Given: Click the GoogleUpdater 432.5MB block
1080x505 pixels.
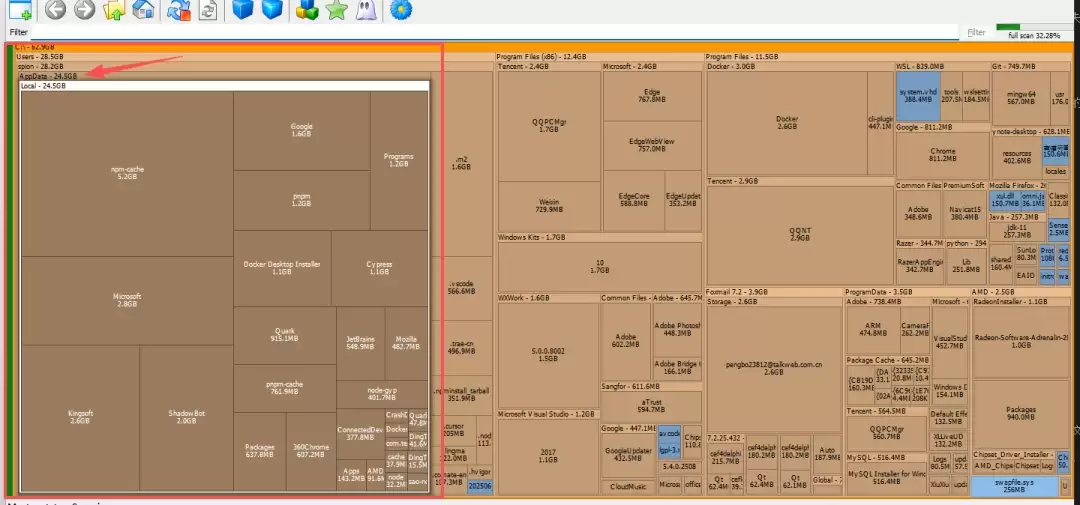Looking at the screenshot, I should pos(627,454).
